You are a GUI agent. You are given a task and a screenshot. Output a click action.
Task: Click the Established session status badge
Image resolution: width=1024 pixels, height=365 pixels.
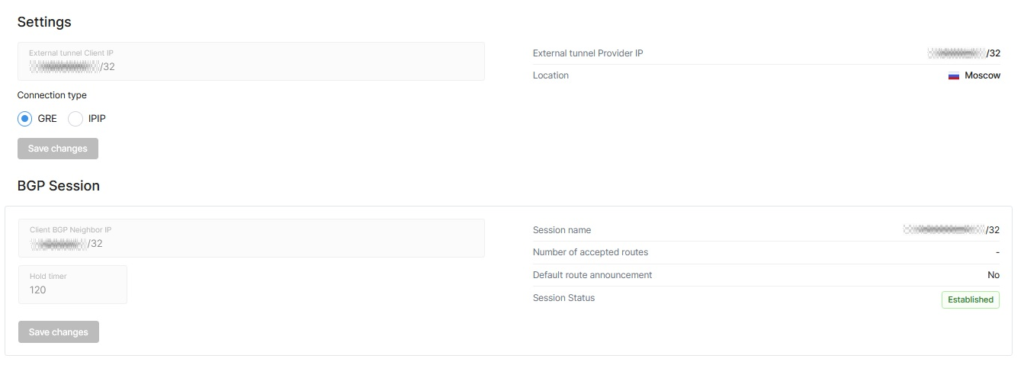(x=970, y=300)
